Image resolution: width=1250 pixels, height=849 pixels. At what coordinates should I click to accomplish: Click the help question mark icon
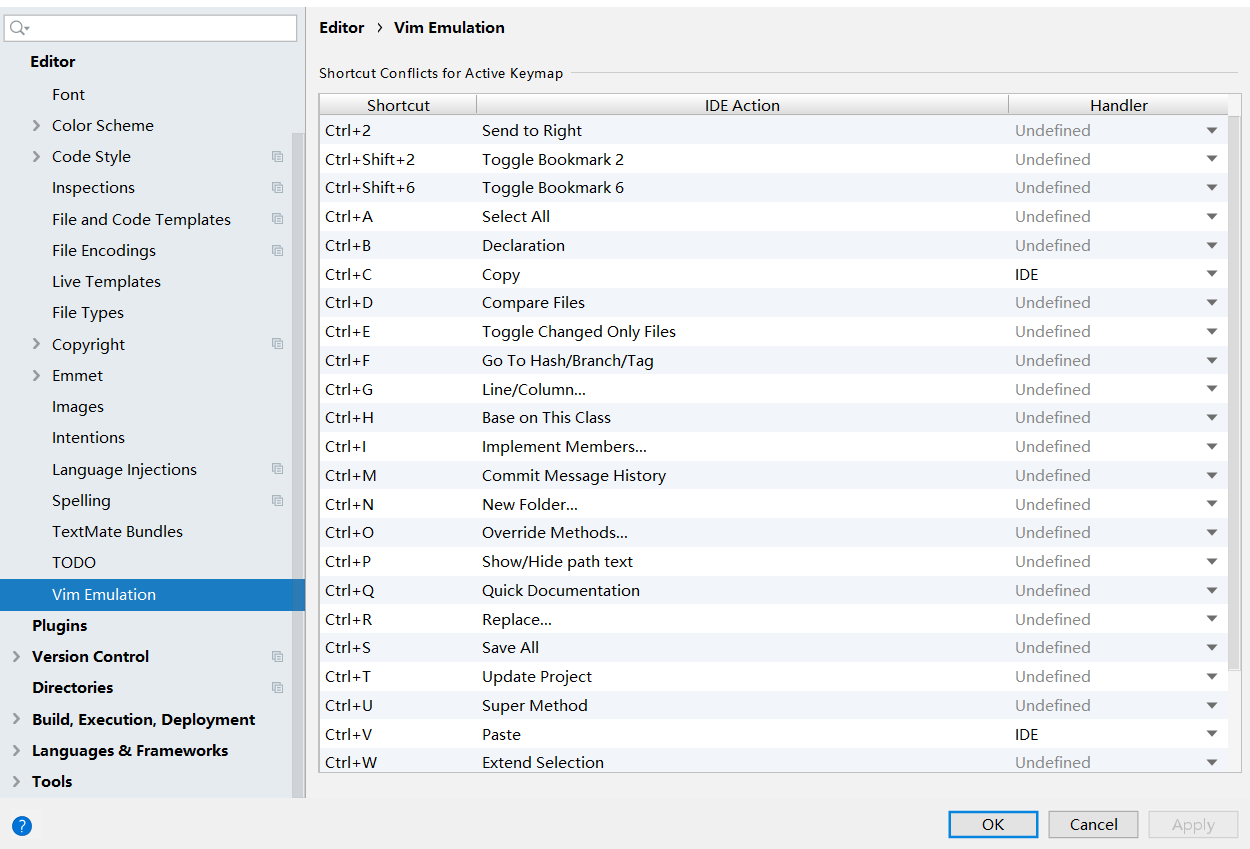tap(21, 826)
